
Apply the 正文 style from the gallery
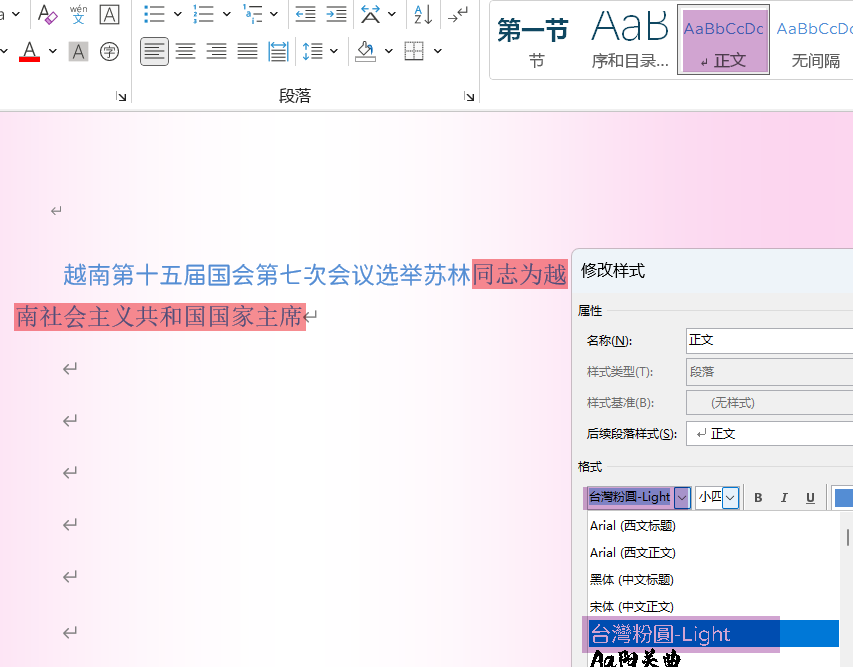pos(724,40)
